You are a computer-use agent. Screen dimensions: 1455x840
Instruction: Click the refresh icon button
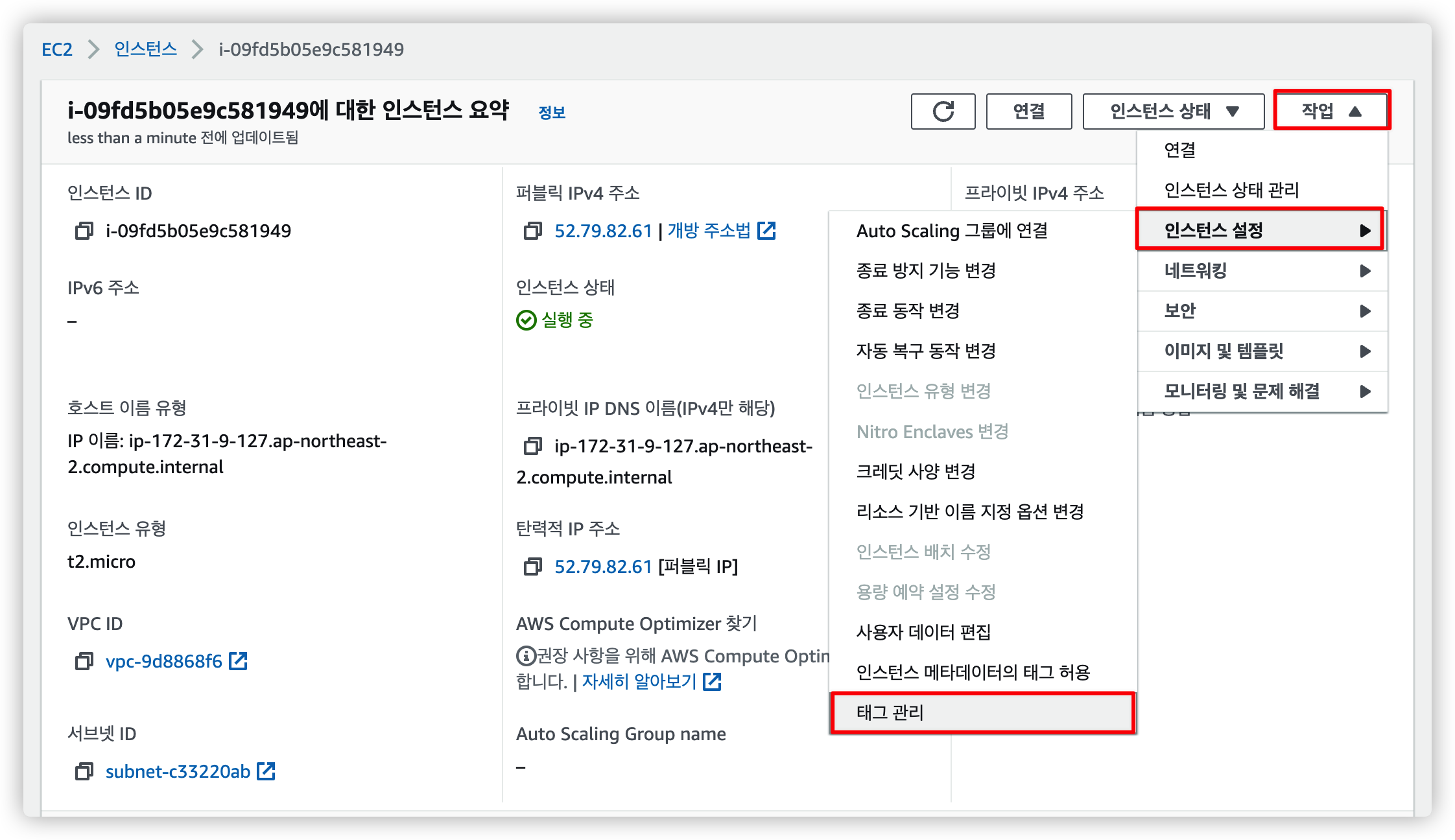(943, 111)
